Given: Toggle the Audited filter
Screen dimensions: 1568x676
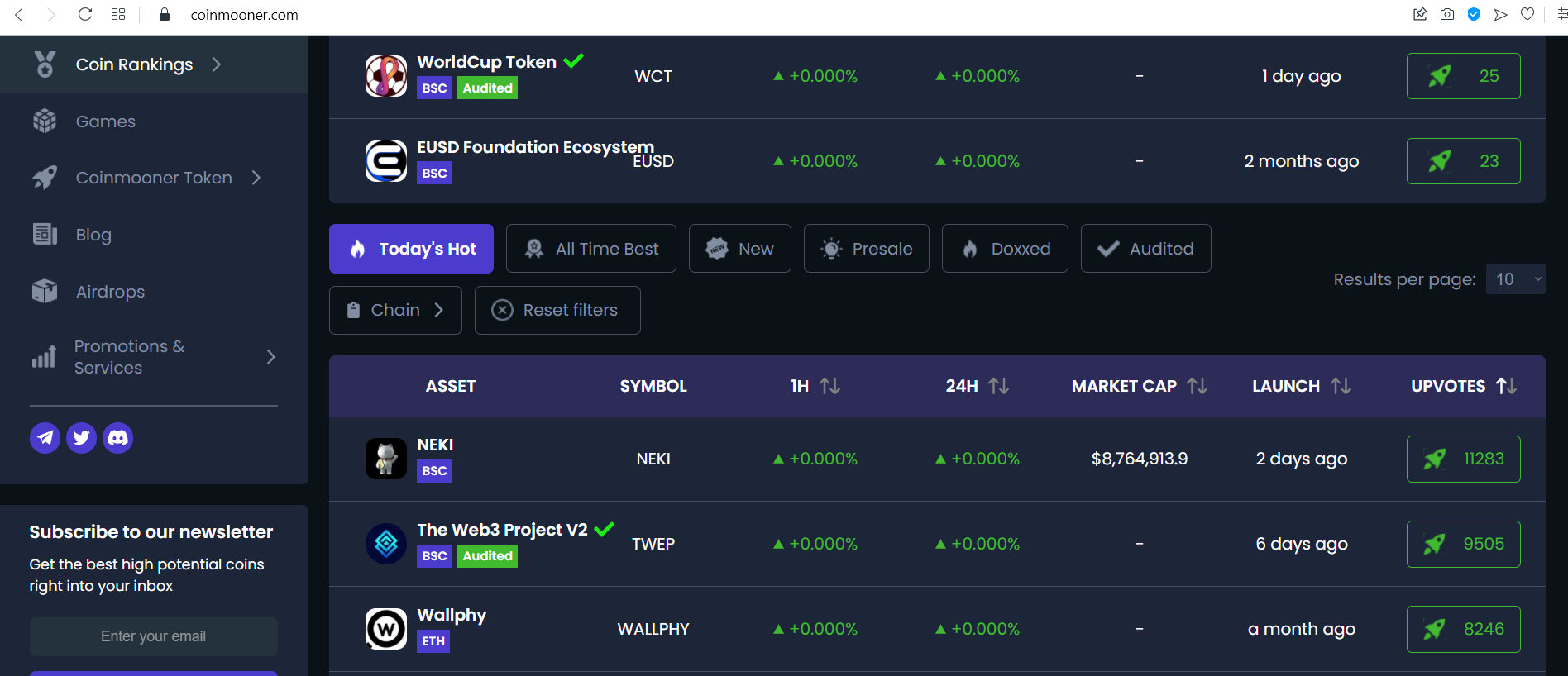Looking at the screenshot, I should pos(1145,249).
